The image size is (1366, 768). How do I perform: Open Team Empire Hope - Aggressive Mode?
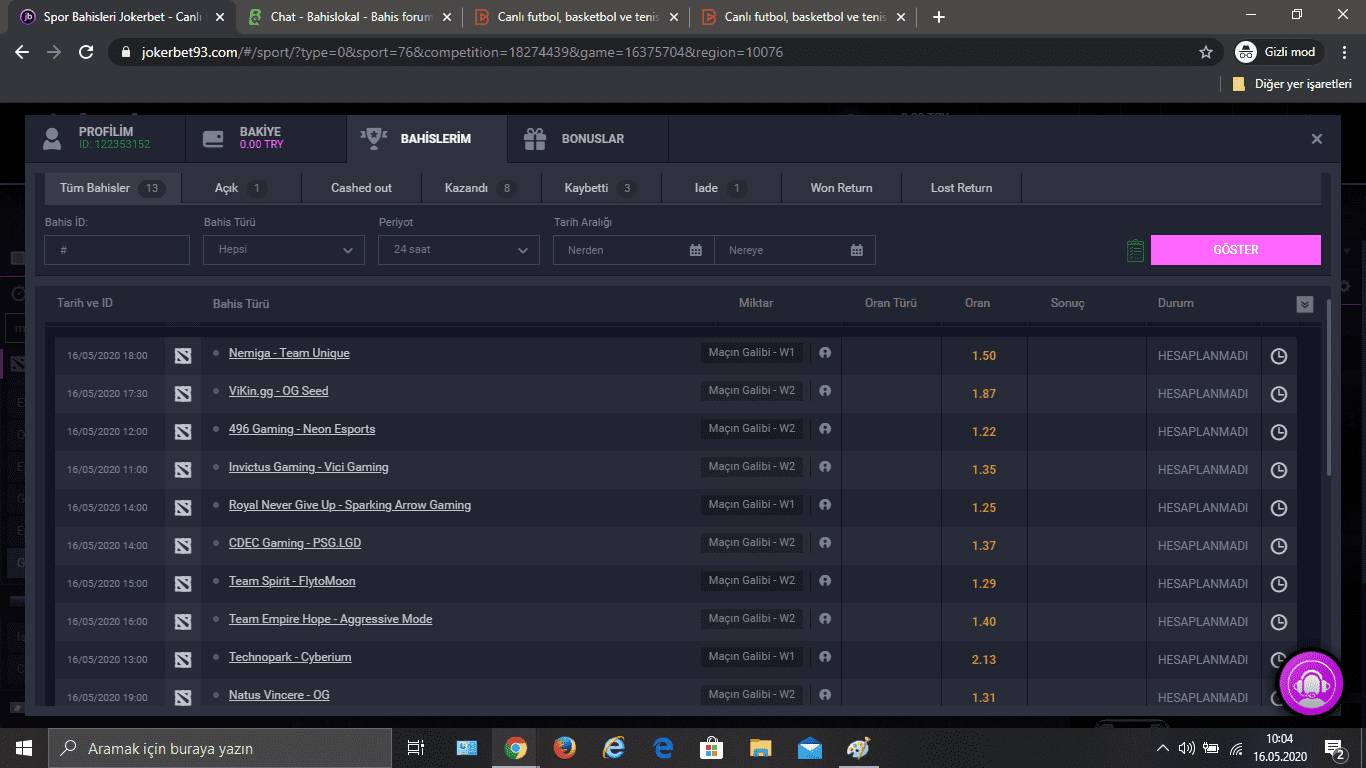(x=330, y=619)
